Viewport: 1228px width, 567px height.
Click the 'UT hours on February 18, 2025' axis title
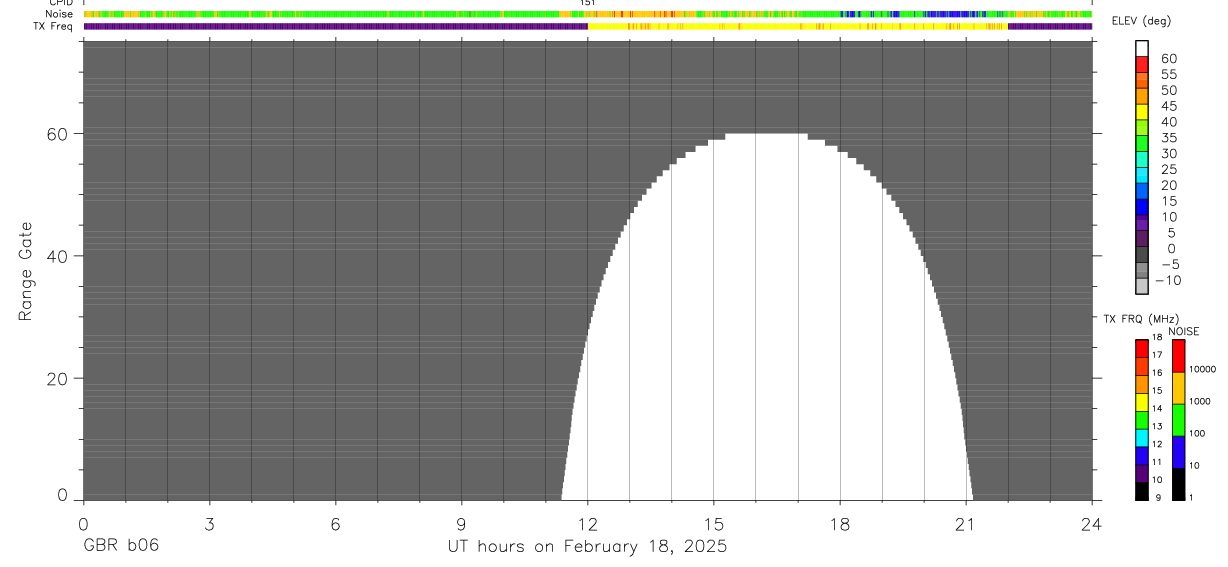click(588, 547)
